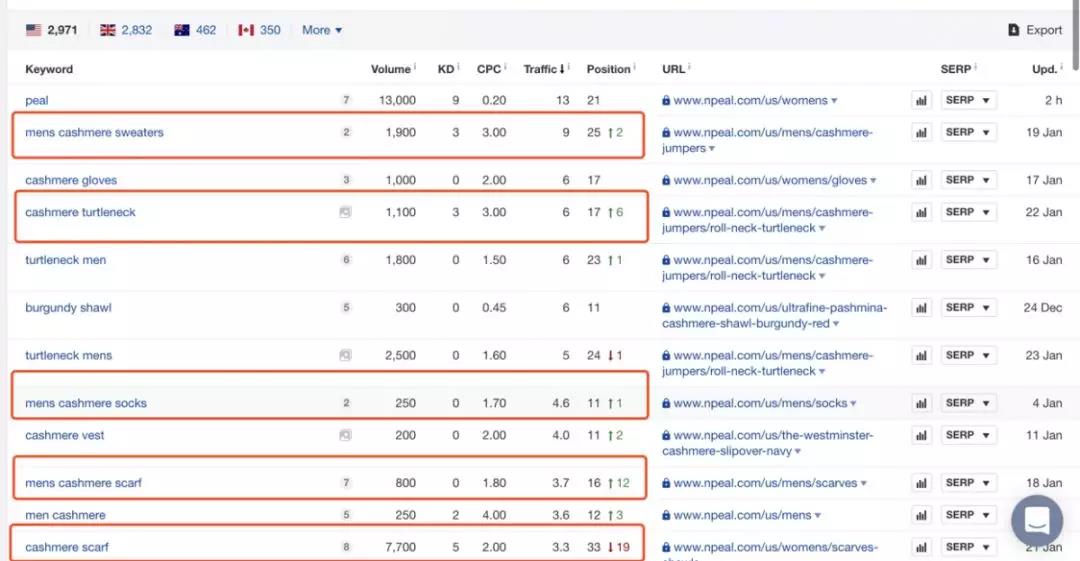This screenshot has width=1080, height=561.
Task: Open chart icon for mens cashmere socks row
Action: 921,403
